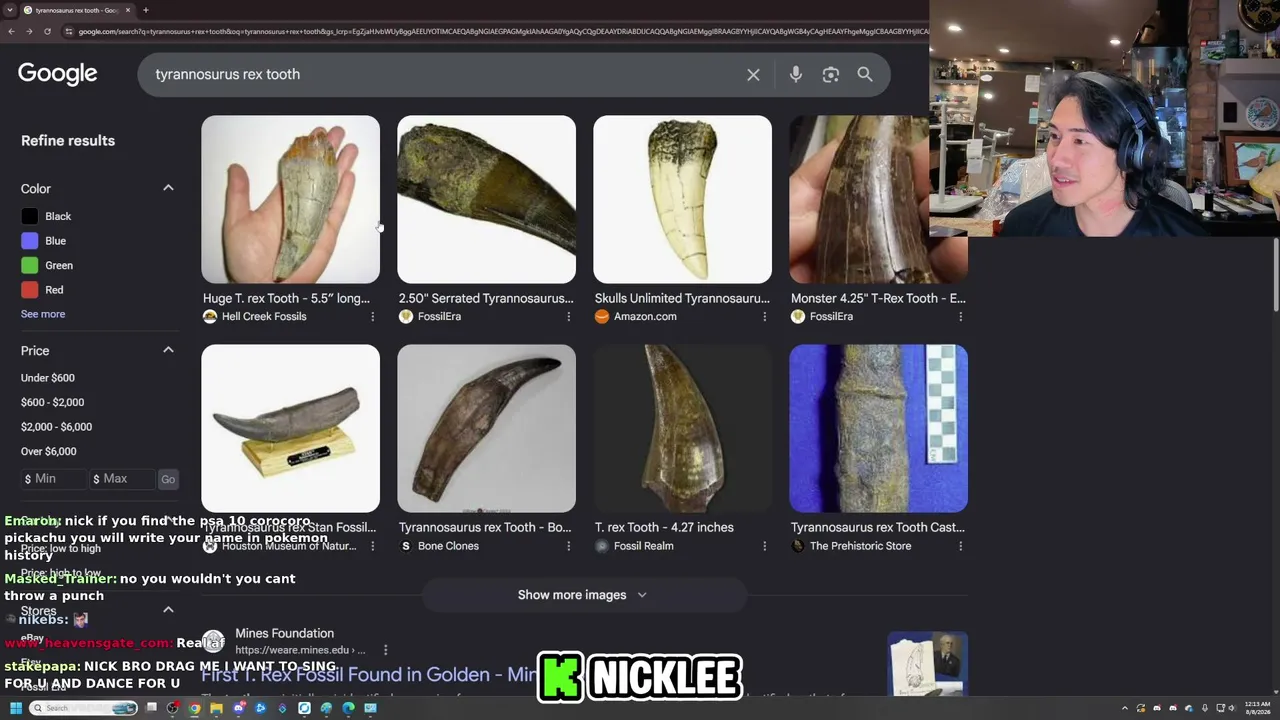1280x720 pixels.
Task: Go to the Google home logo
Action: coord(58,74)
